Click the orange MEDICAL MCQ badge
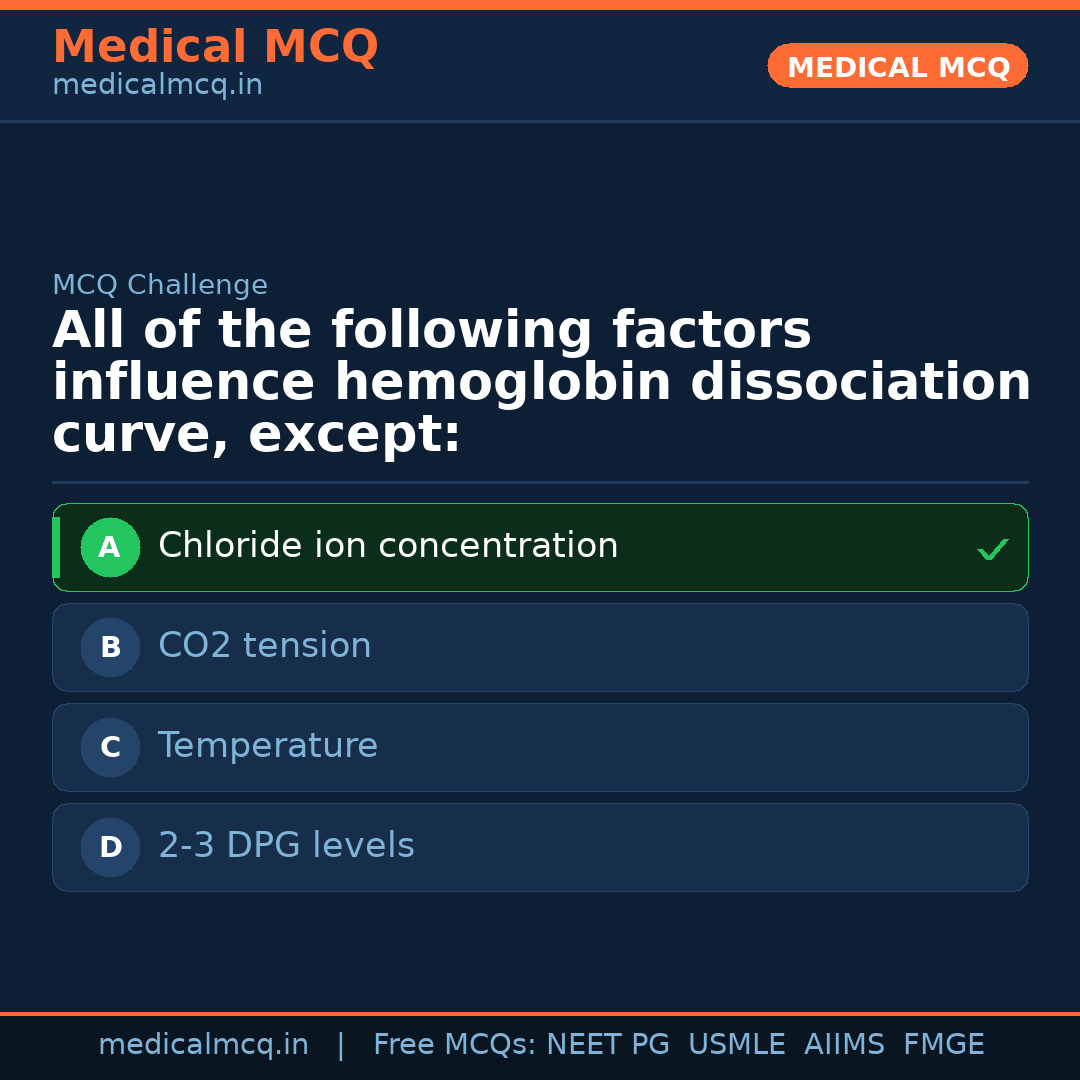The width and height of the screenshot is (1080, 1080). point(897,67)
